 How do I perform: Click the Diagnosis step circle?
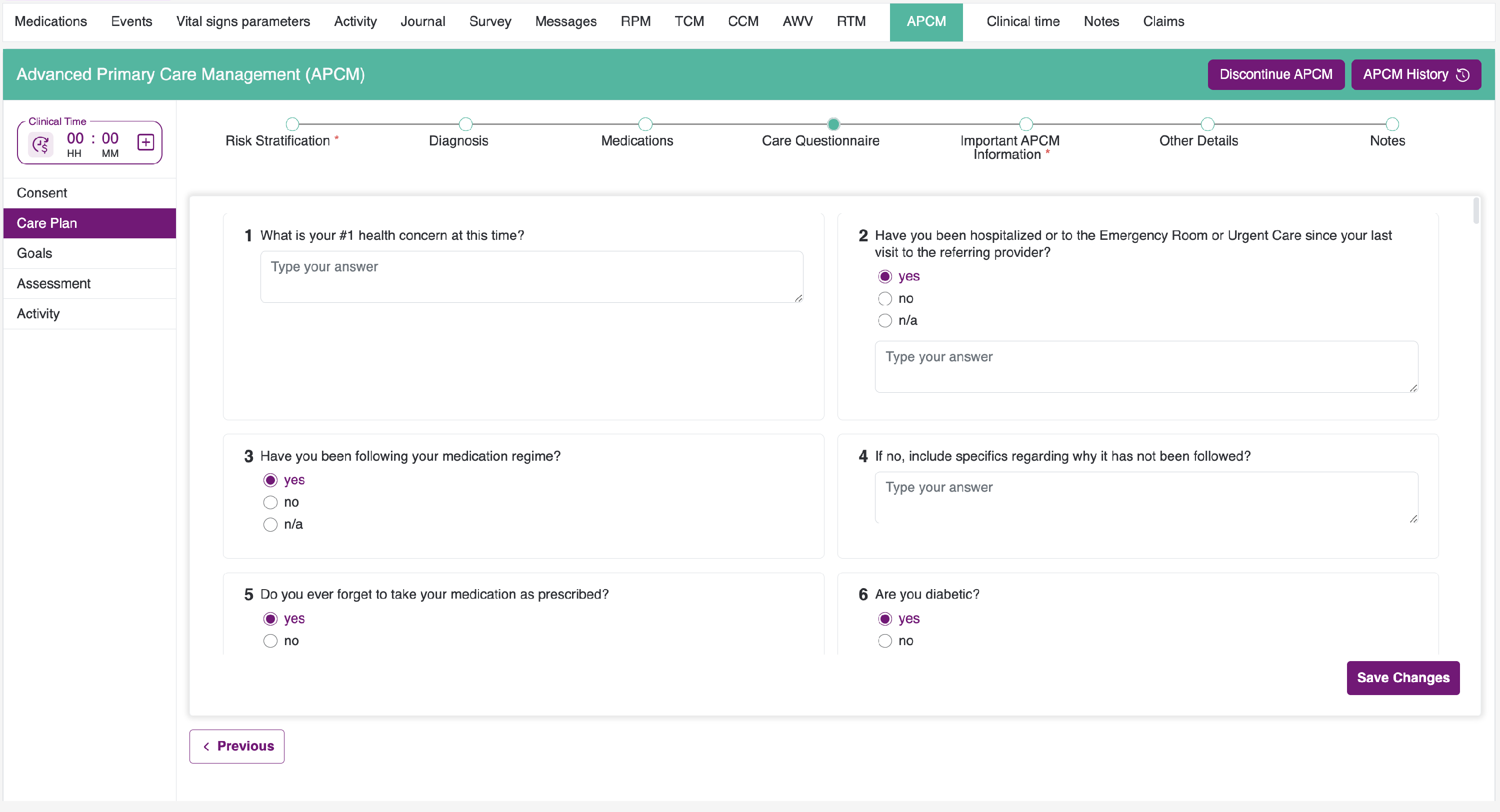(x=465, y=124)
